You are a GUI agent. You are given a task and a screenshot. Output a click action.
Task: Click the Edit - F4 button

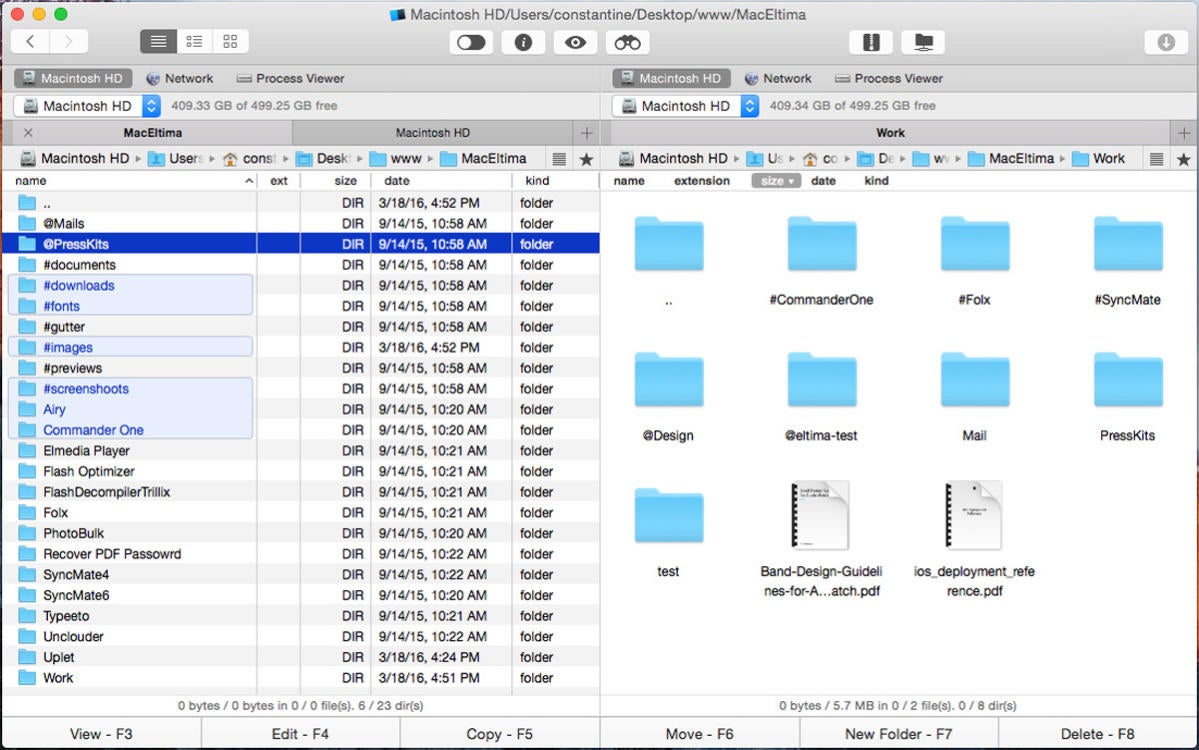click(300, 734)
